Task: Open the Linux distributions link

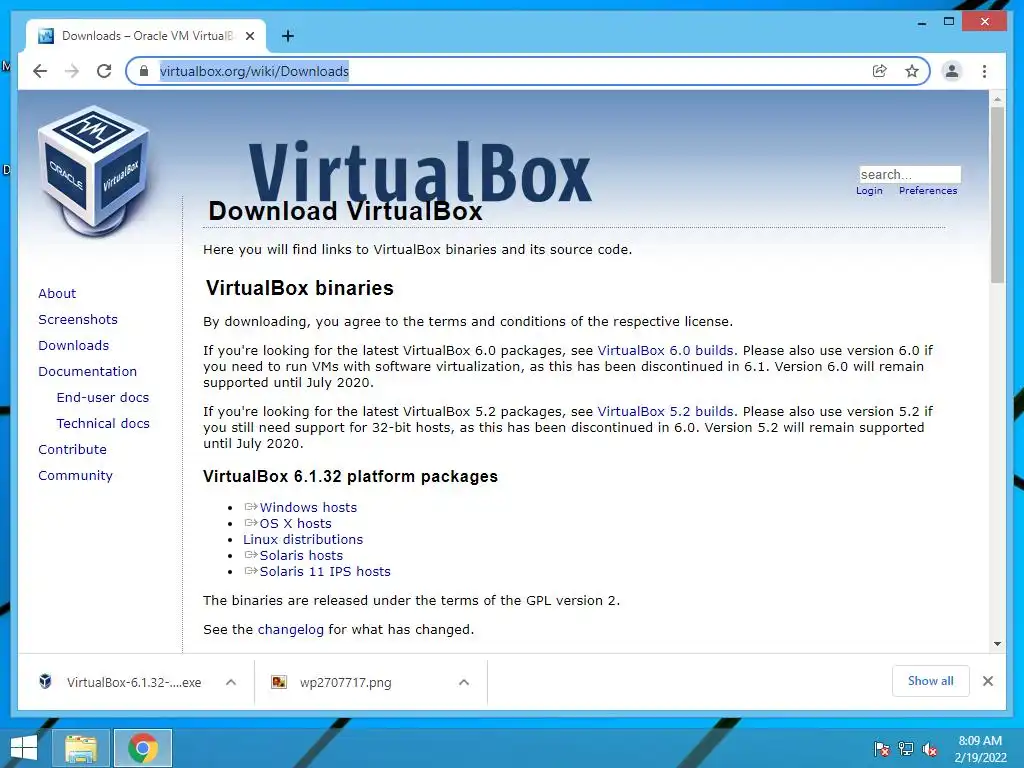Action: [303, 539]
